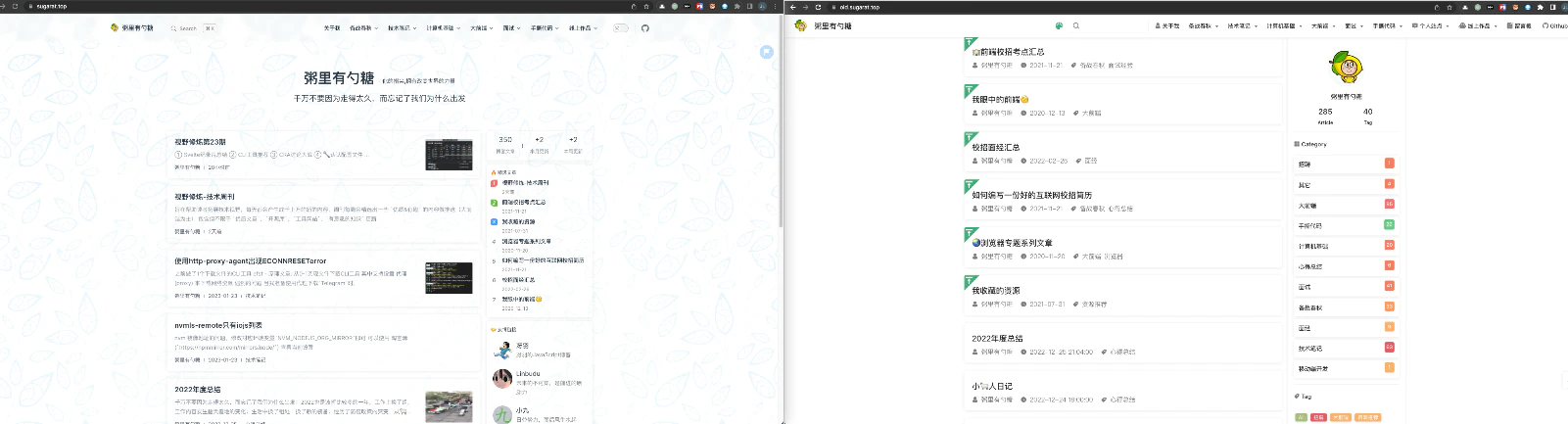This screenshot has width=1568, height=424.
Task: Open 技术笔记 menu in right window nav
Action: [1242, 26]
